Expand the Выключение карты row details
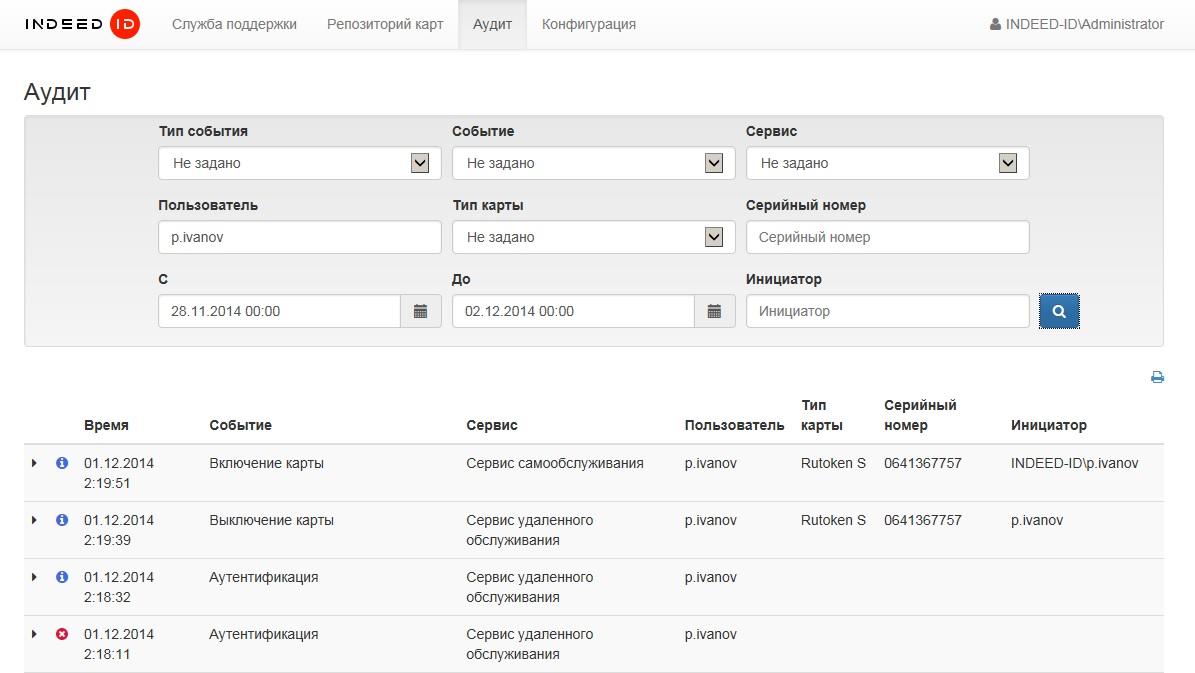The width and height of the screenshot is (1195, 673). [34, 521]
